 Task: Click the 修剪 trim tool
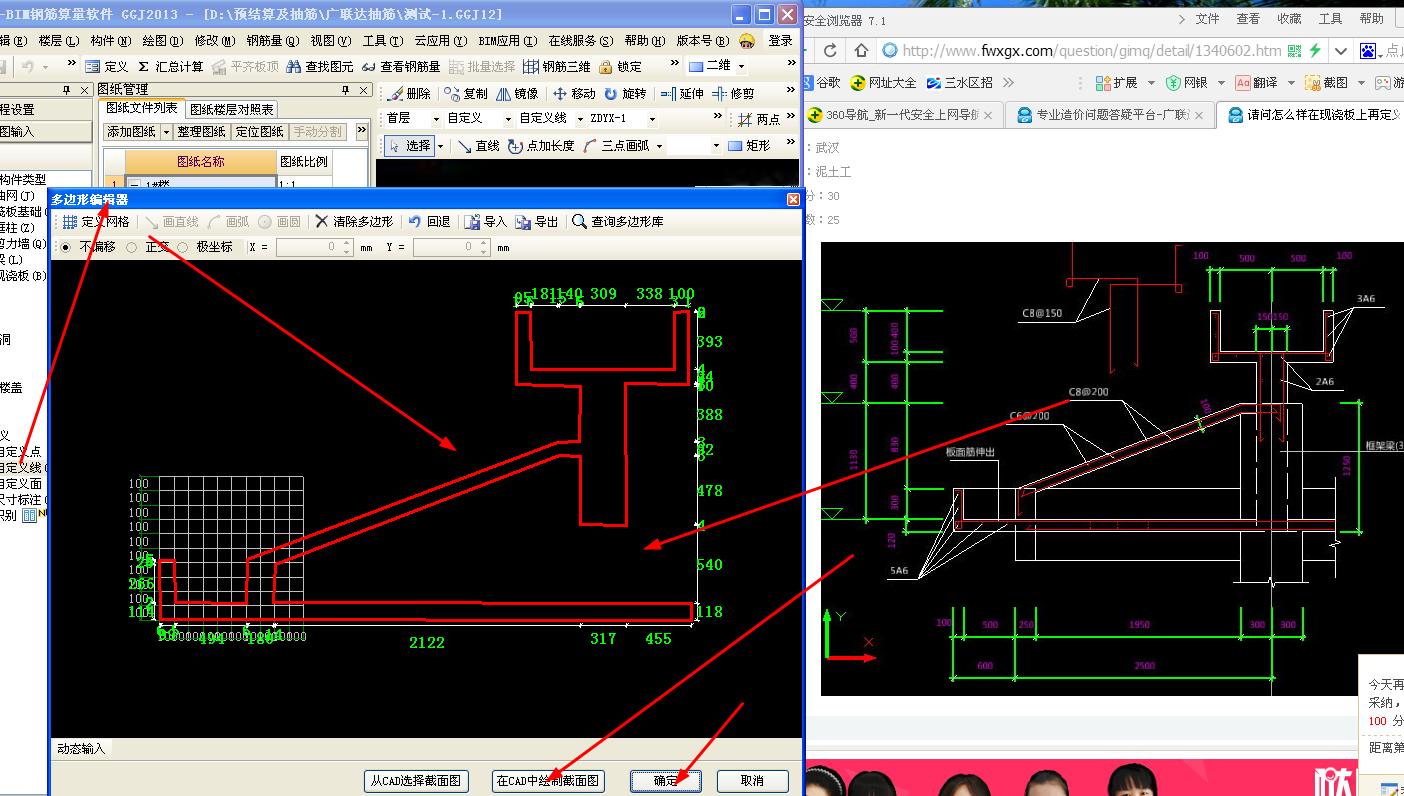733,93
